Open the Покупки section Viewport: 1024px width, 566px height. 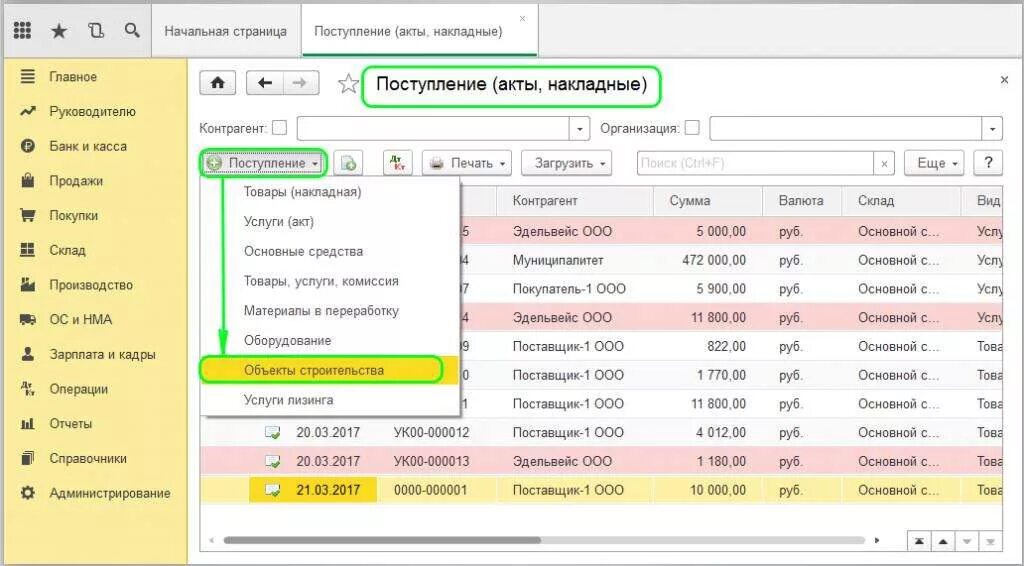tap(74, 215)
